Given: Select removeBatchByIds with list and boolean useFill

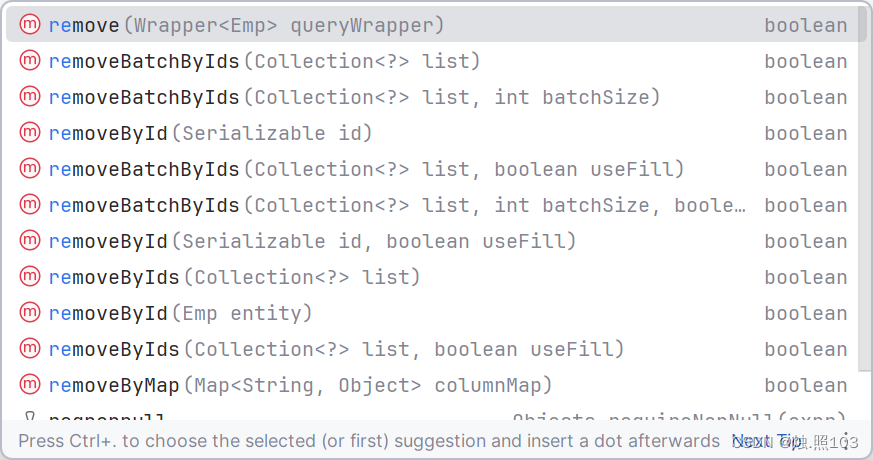Looking at the screenshot, I should [432, 169].
